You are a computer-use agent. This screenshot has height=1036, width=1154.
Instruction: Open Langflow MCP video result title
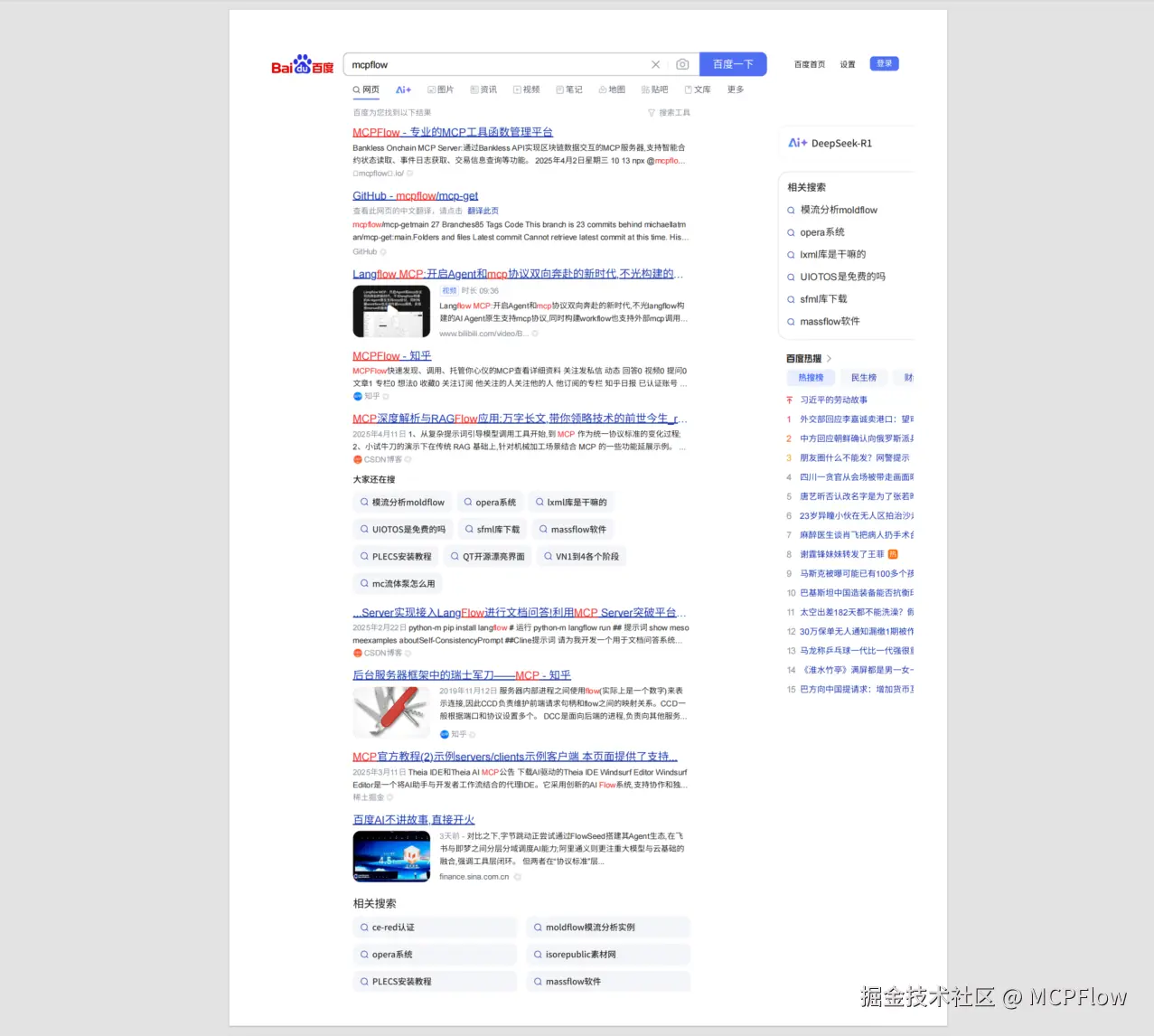518,274
